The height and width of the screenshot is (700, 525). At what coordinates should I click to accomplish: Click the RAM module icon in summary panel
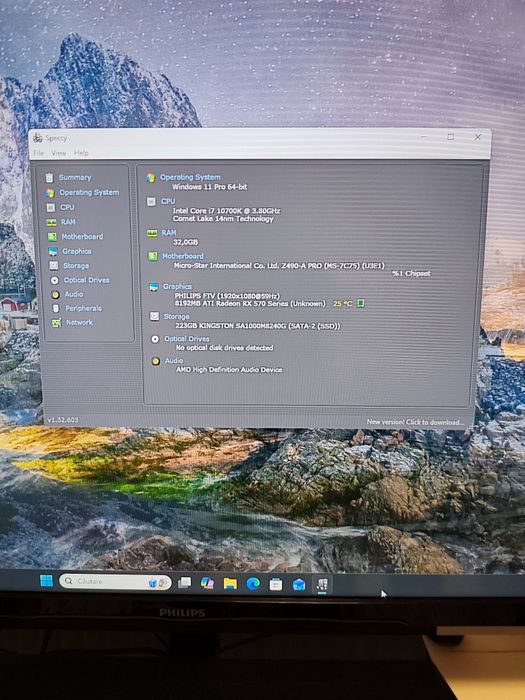coord(152,233)
